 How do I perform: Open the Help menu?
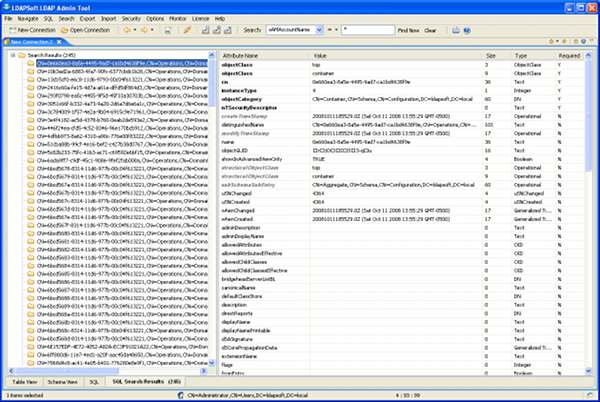point(220,18)
